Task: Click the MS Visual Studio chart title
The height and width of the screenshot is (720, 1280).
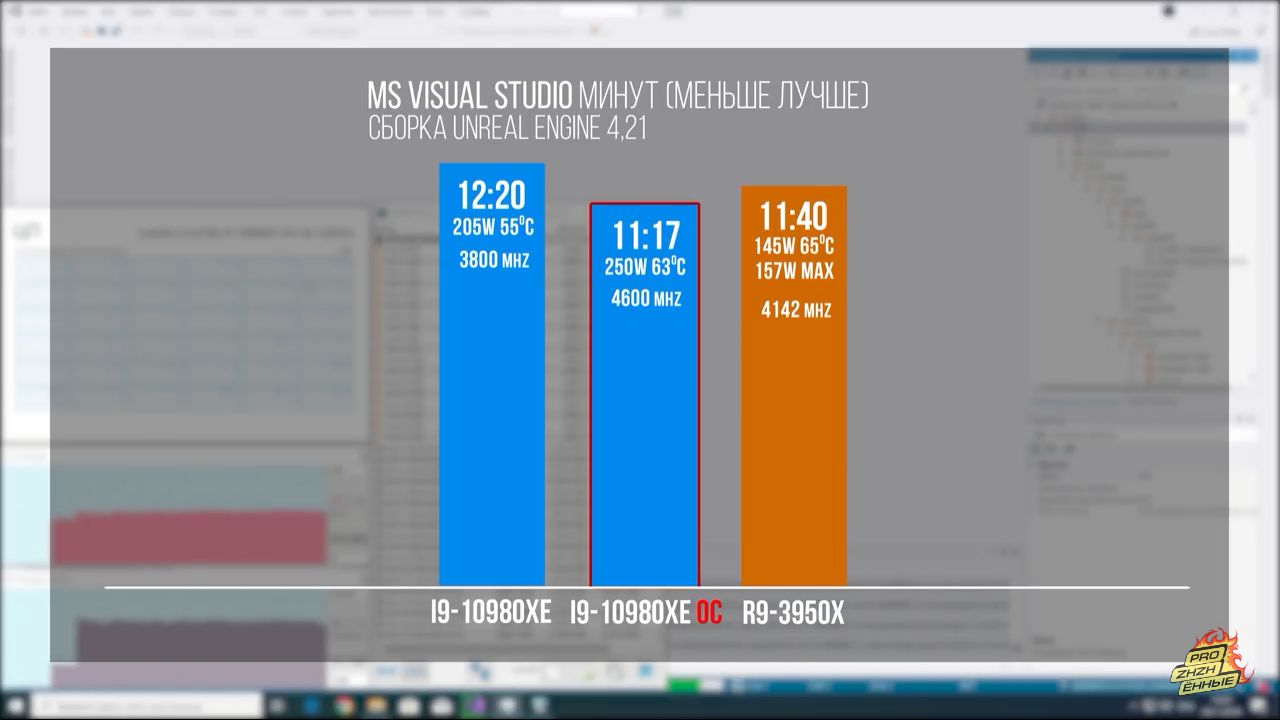Action: (470, 97)
